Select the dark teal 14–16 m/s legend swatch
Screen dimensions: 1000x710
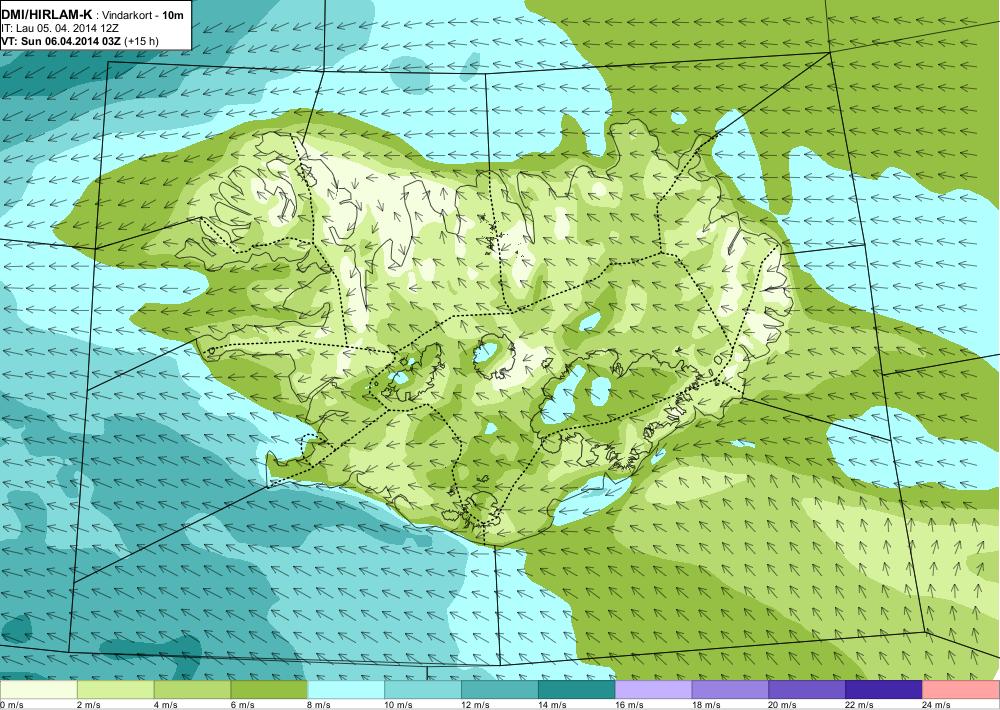coord(577,690)
